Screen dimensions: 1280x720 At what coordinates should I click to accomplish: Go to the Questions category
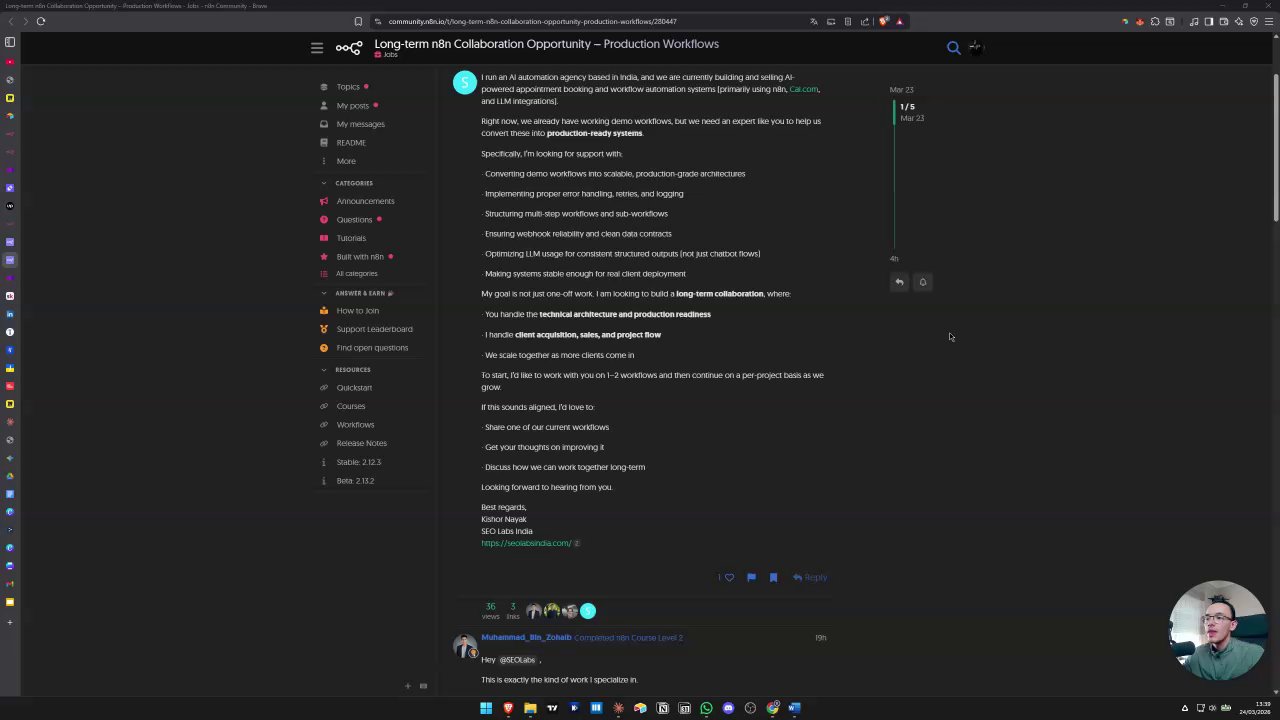[354, 219]
